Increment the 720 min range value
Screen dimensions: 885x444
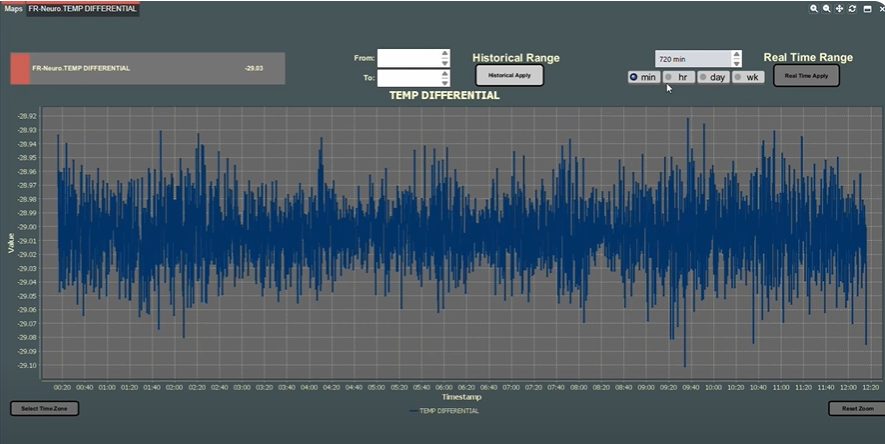737,55
